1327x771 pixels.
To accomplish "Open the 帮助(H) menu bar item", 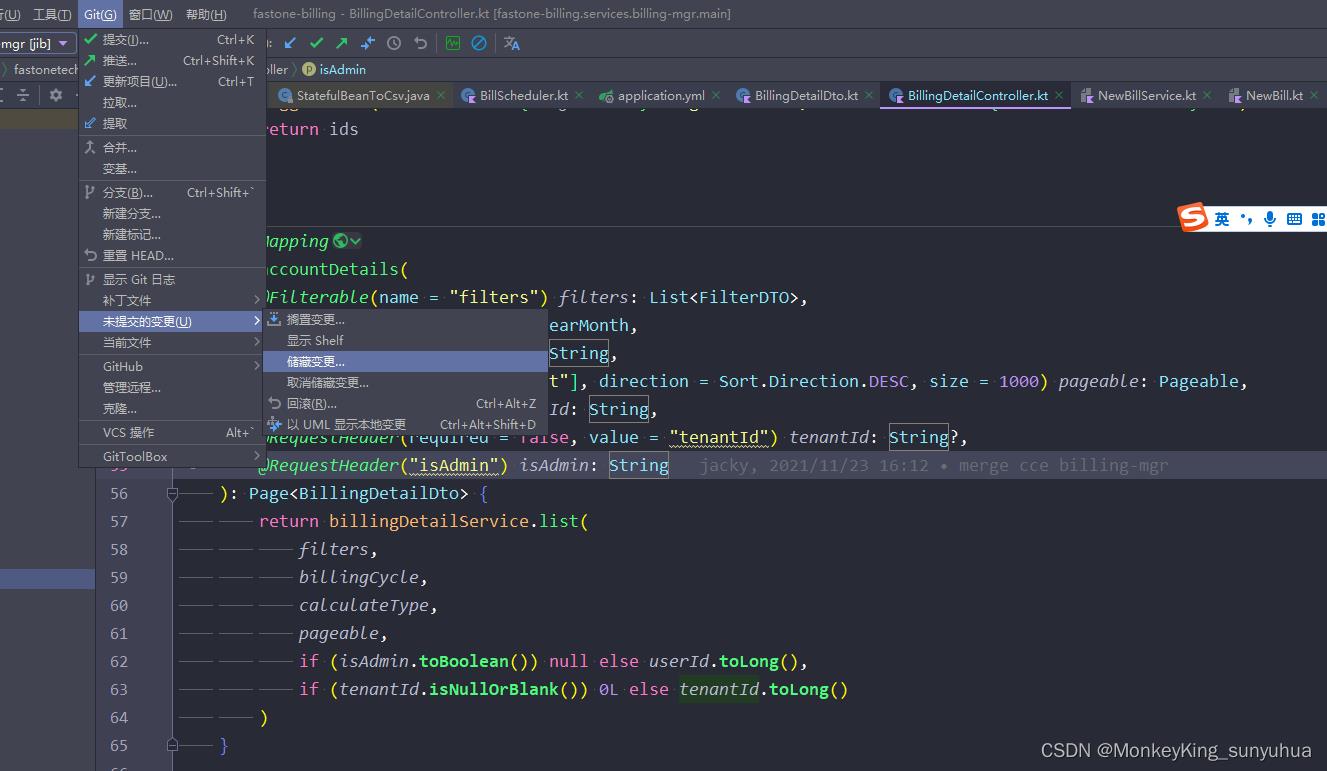I will click(205, 14).
